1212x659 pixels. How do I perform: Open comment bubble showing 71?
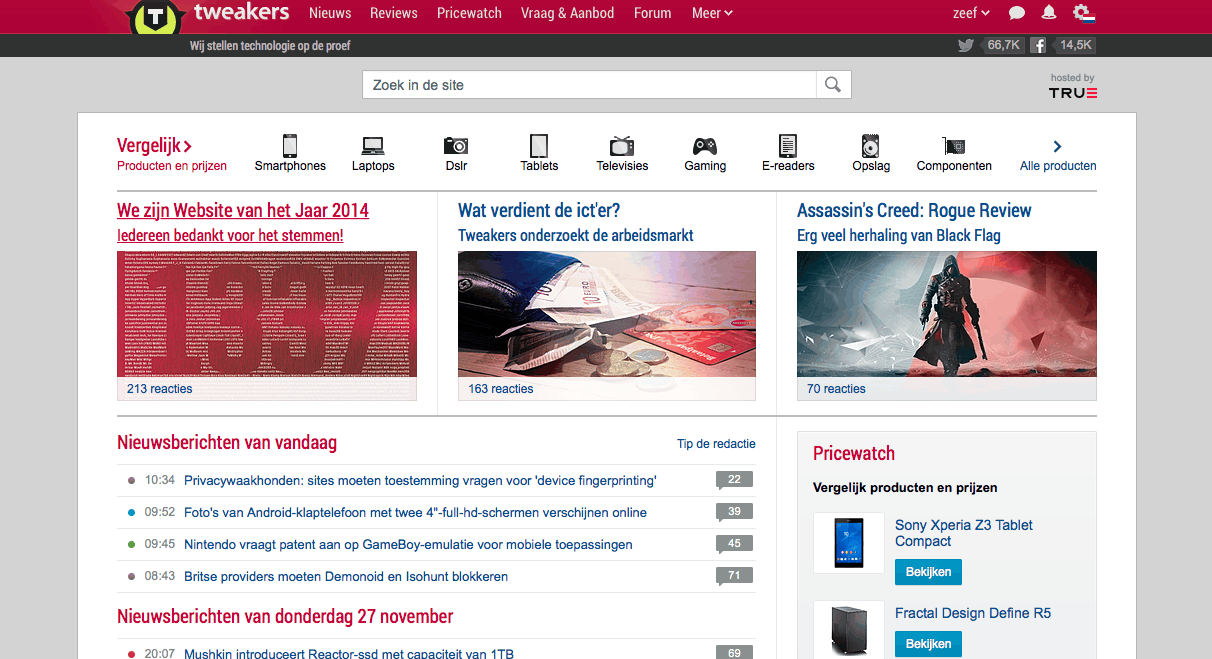734,577
